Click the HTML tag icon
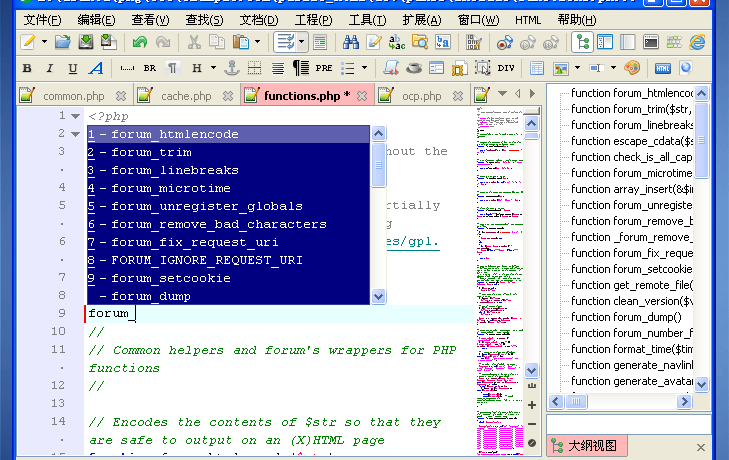Image resolution: width=729 pixels, height=460 pixels. click(x=663, y=68)
